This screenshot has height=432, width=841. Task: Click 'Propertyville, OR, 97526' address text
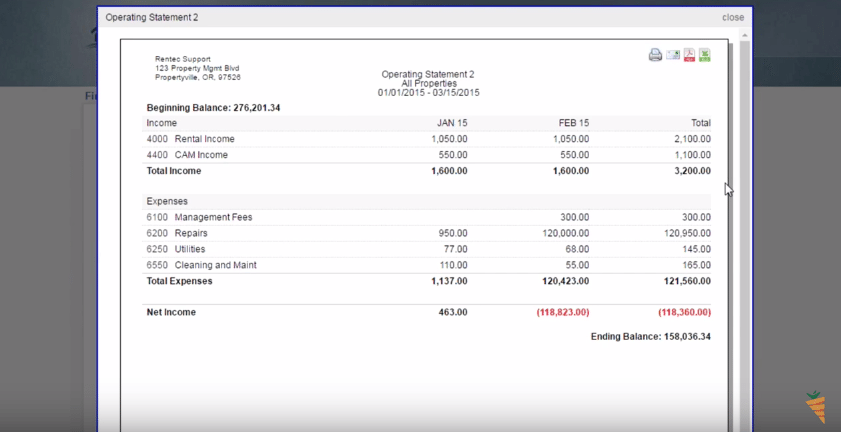[x=198, y=77]
